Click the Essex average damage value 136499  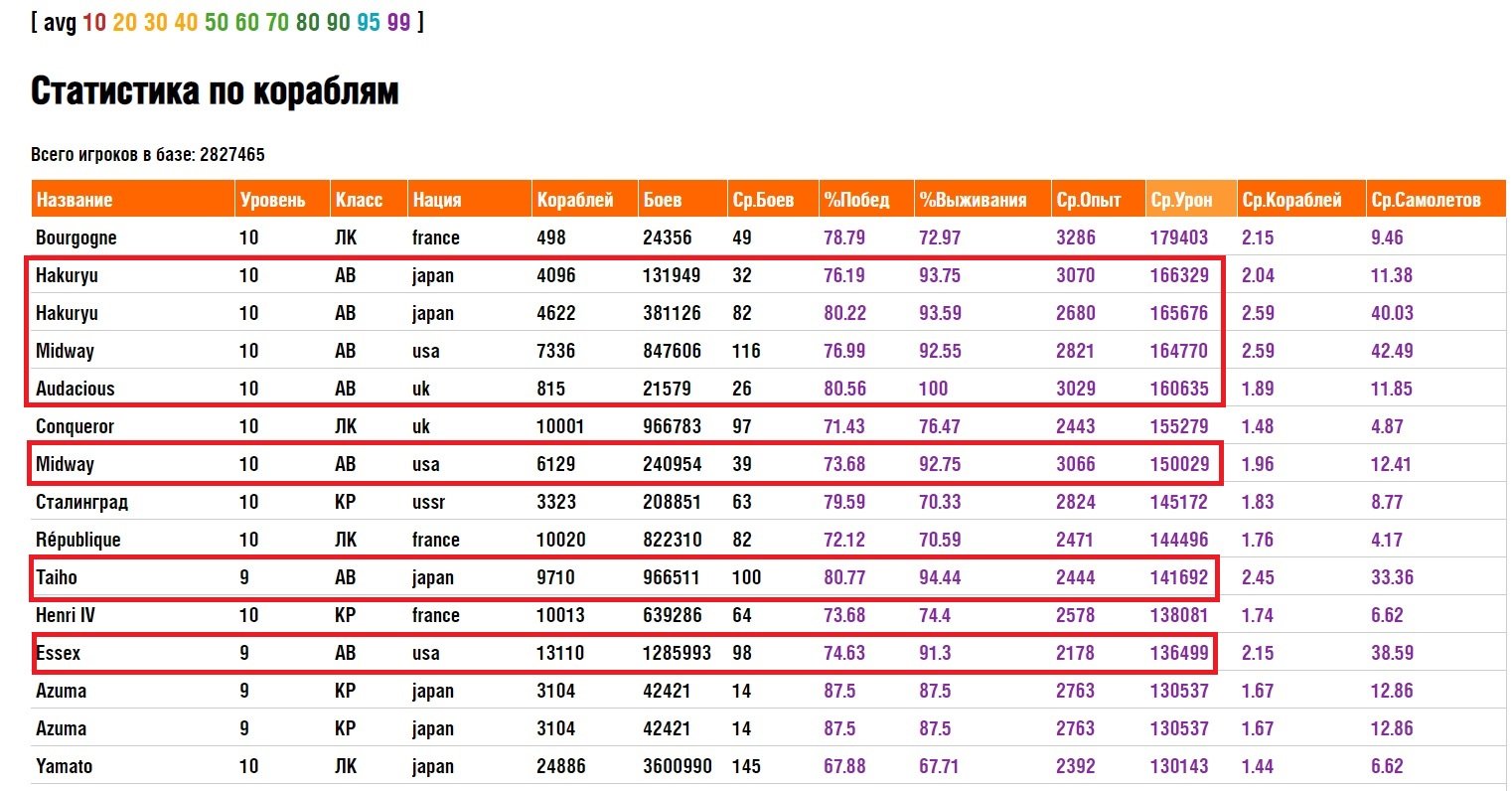click(1179, 653)
